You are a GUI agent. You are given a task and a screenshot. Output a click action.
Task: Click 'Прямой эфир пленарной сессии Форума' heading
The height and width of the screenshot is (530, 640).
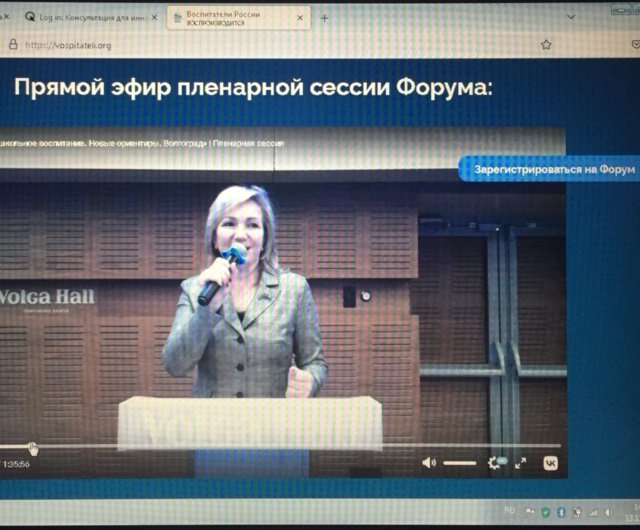[253, 87]
